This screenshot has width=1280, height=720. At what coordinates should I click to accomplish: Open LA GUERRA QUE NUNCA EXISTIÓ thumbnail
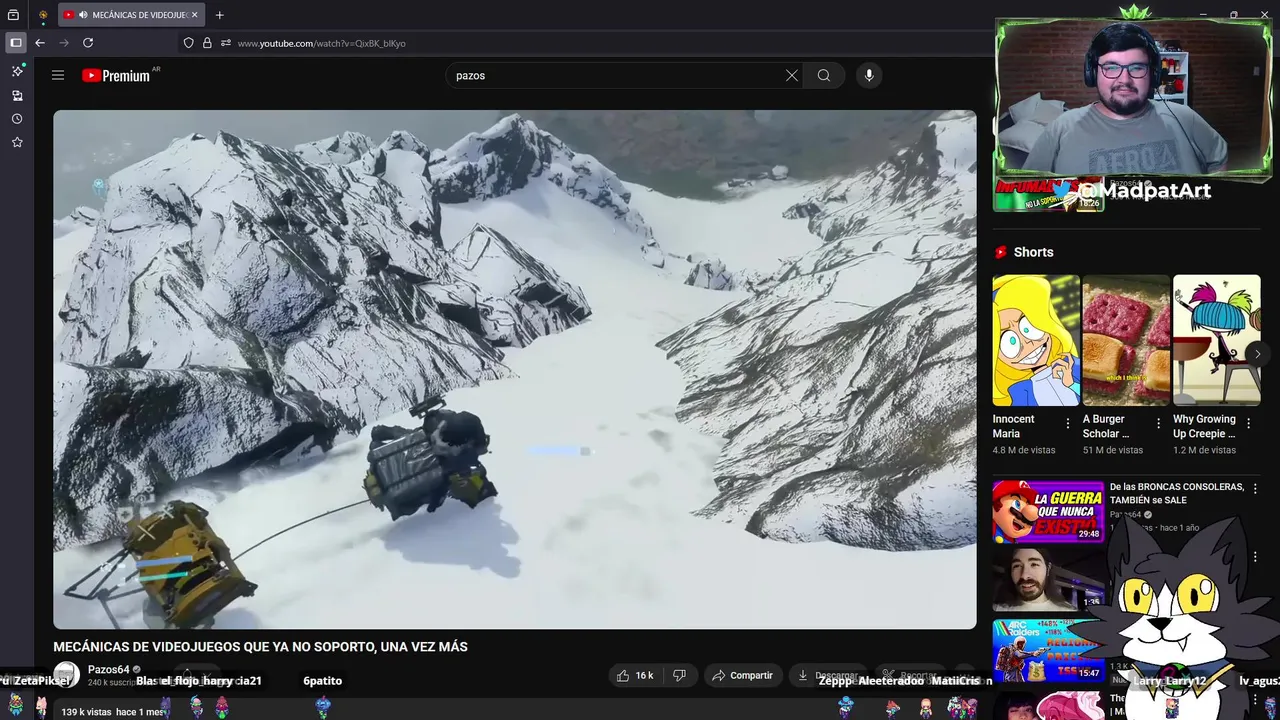pos(1048,512)
